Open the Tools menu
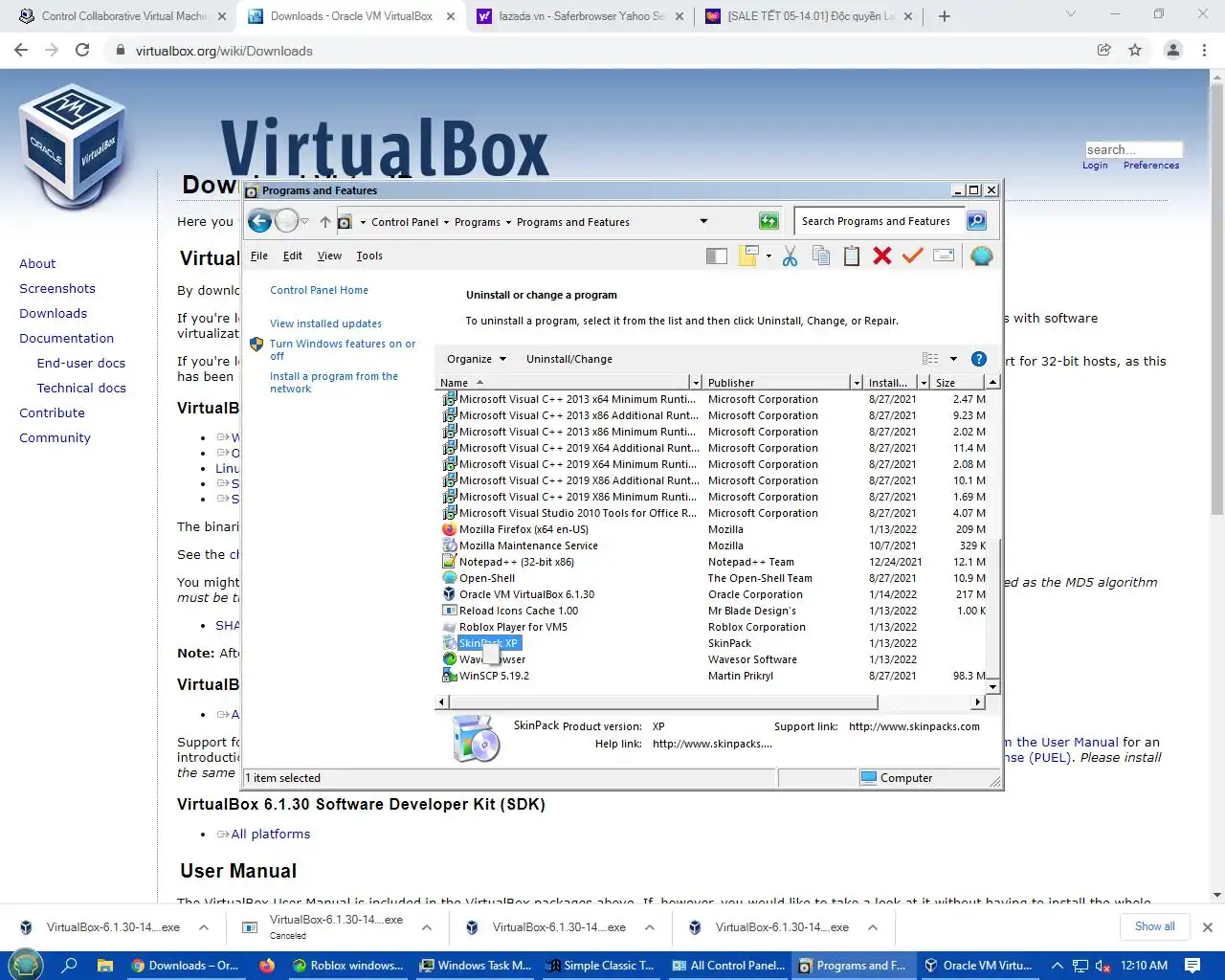 point(369,256)
